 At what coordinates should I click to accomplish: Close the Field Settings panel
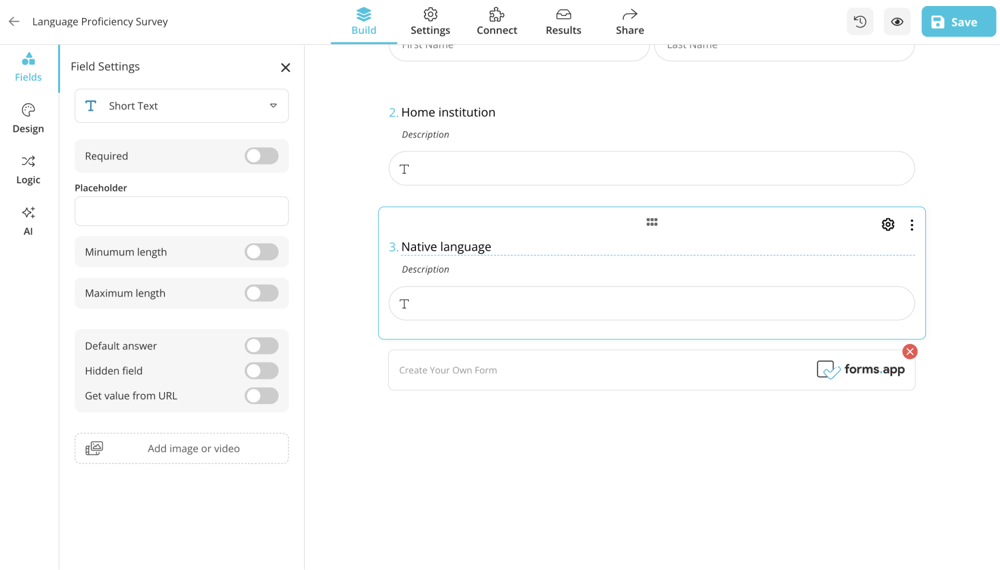click(285, 68)
